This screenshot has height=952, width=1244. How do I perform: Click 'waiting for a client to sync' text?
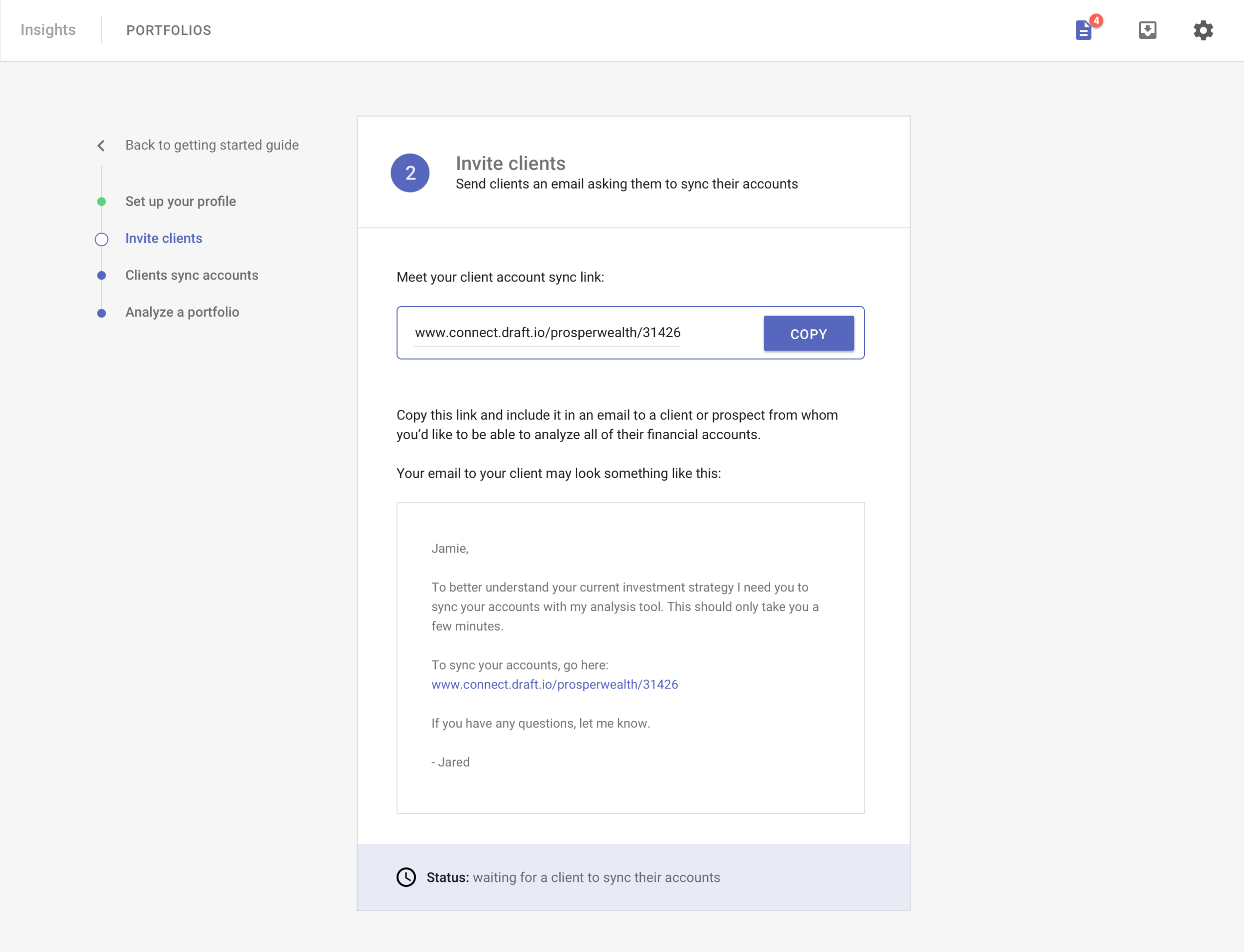(596, 877)
